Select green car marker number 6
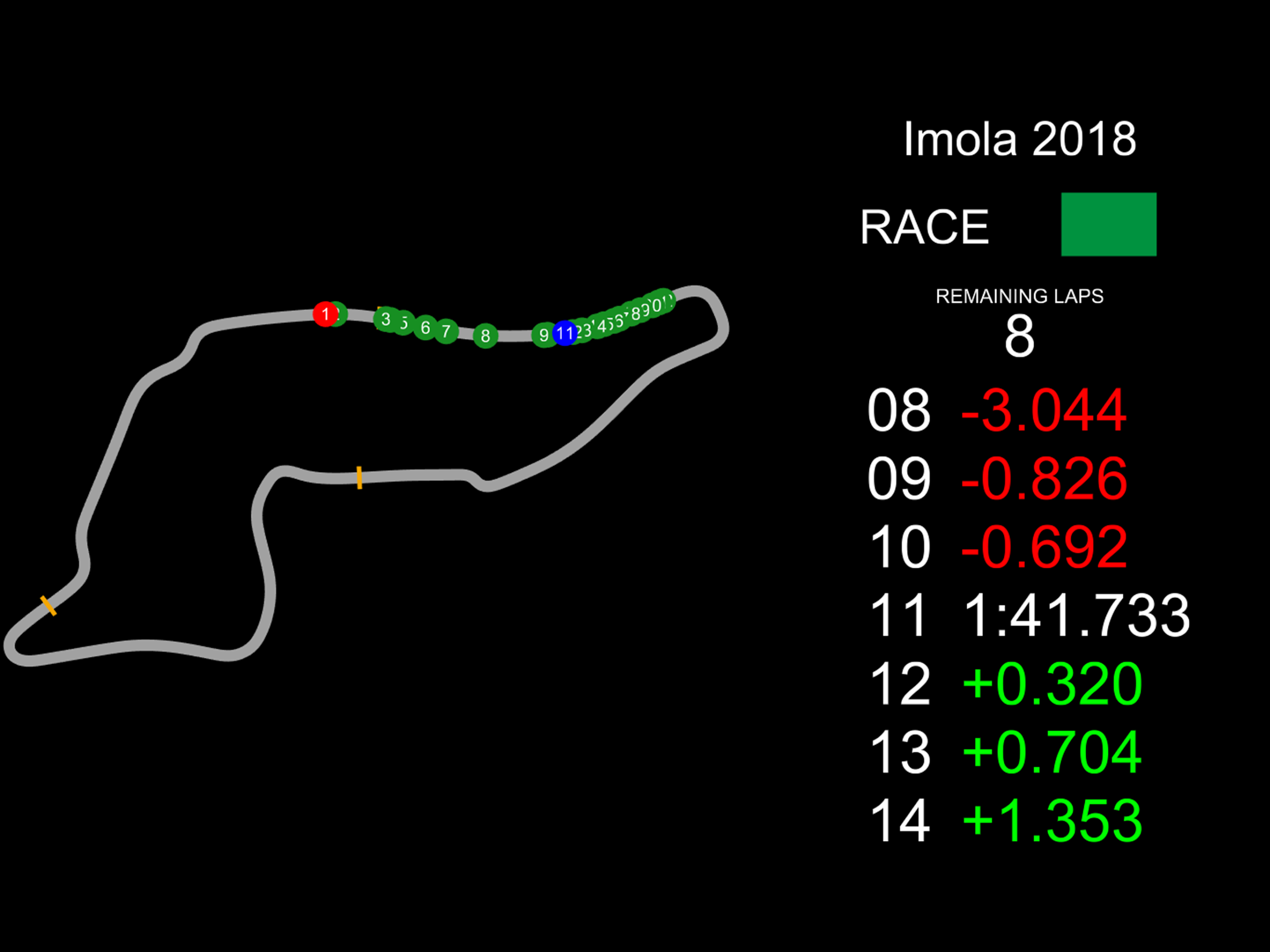Image resolution: width=1270 pixels, height=952 pixels. pos(426,327)
